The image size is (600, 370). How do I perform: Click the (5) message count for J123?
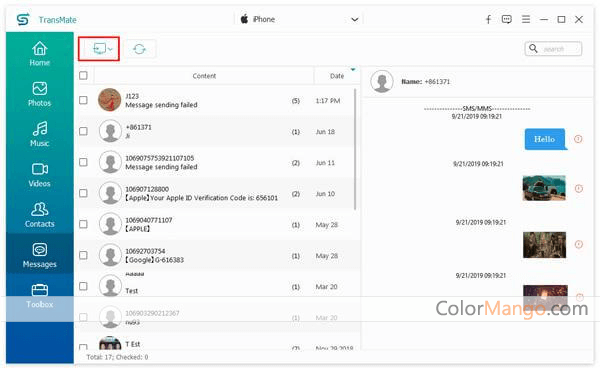(x=295, y=101)
